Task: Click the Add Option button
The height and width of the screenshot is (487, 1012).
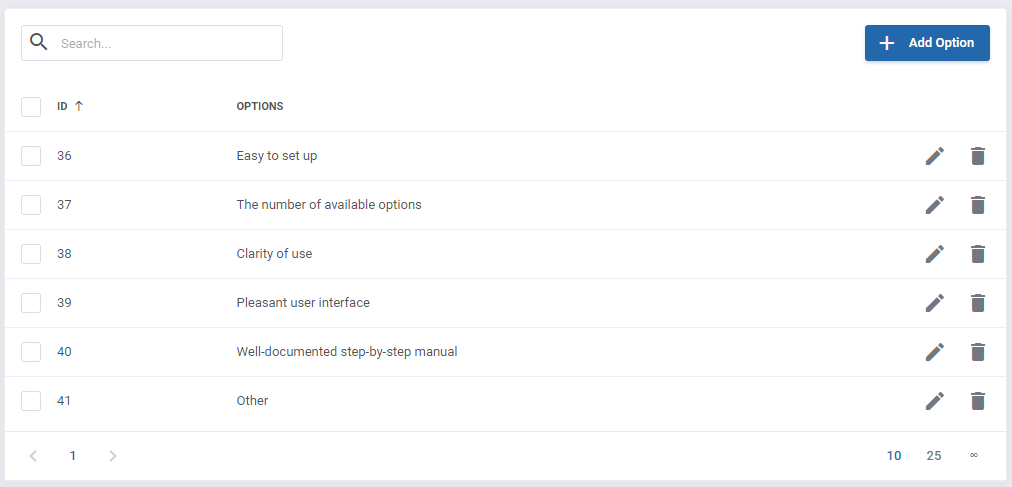Action: 927,43
